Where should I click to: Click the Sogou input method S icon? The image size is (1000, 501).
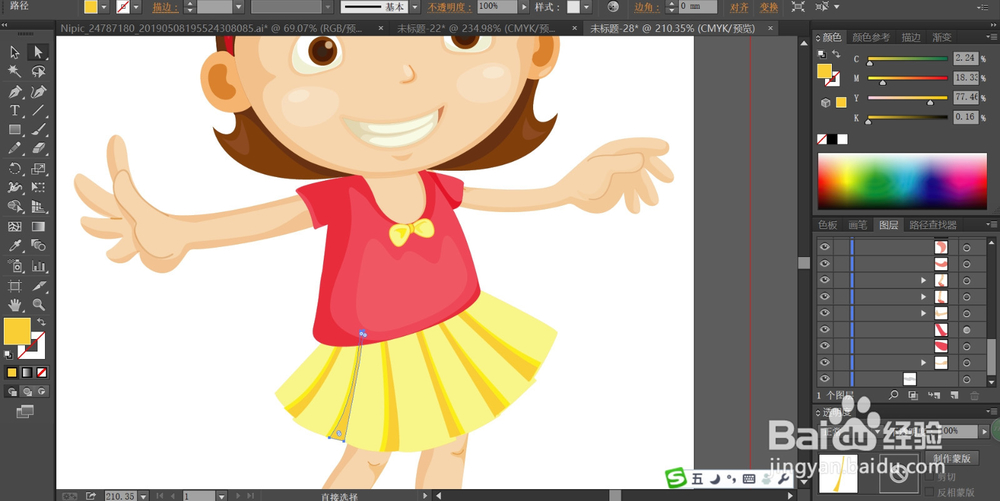[x=675, y=478]
